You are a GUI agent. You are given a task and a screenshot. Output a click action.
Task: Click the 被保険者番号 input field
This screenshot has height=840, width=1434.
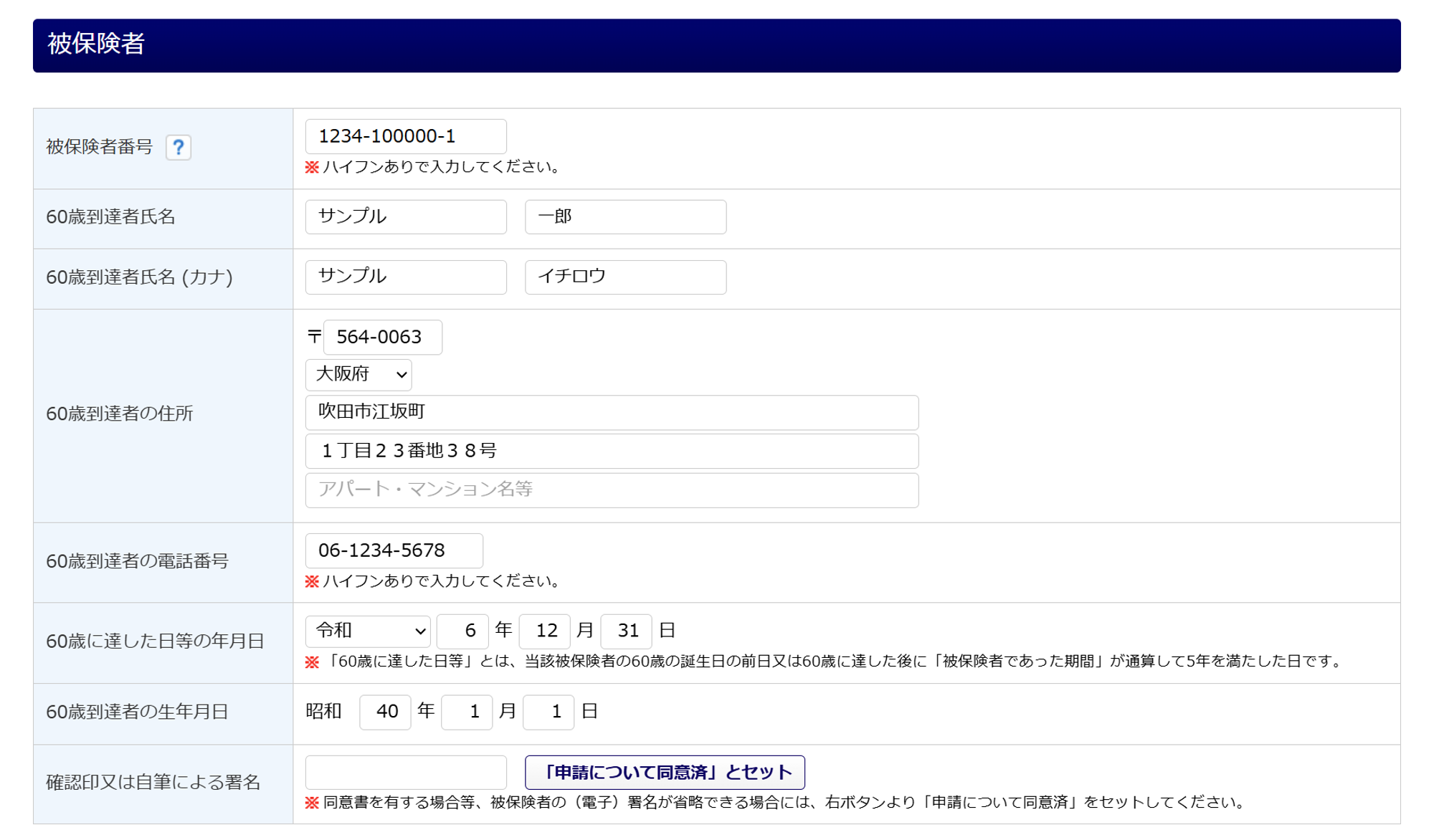406,136
